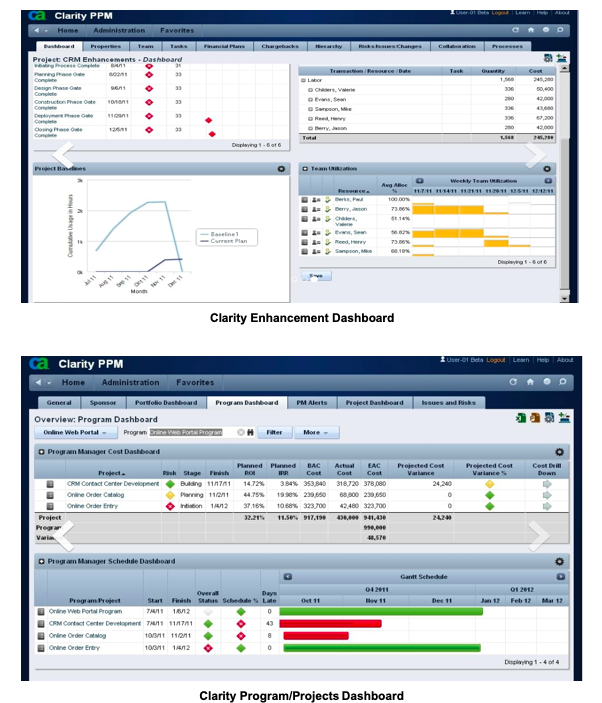This screenshot has width=602, height=703.
Task: Click row icon beside Online Order Entry in schedule table
Action: click(41, 648)
